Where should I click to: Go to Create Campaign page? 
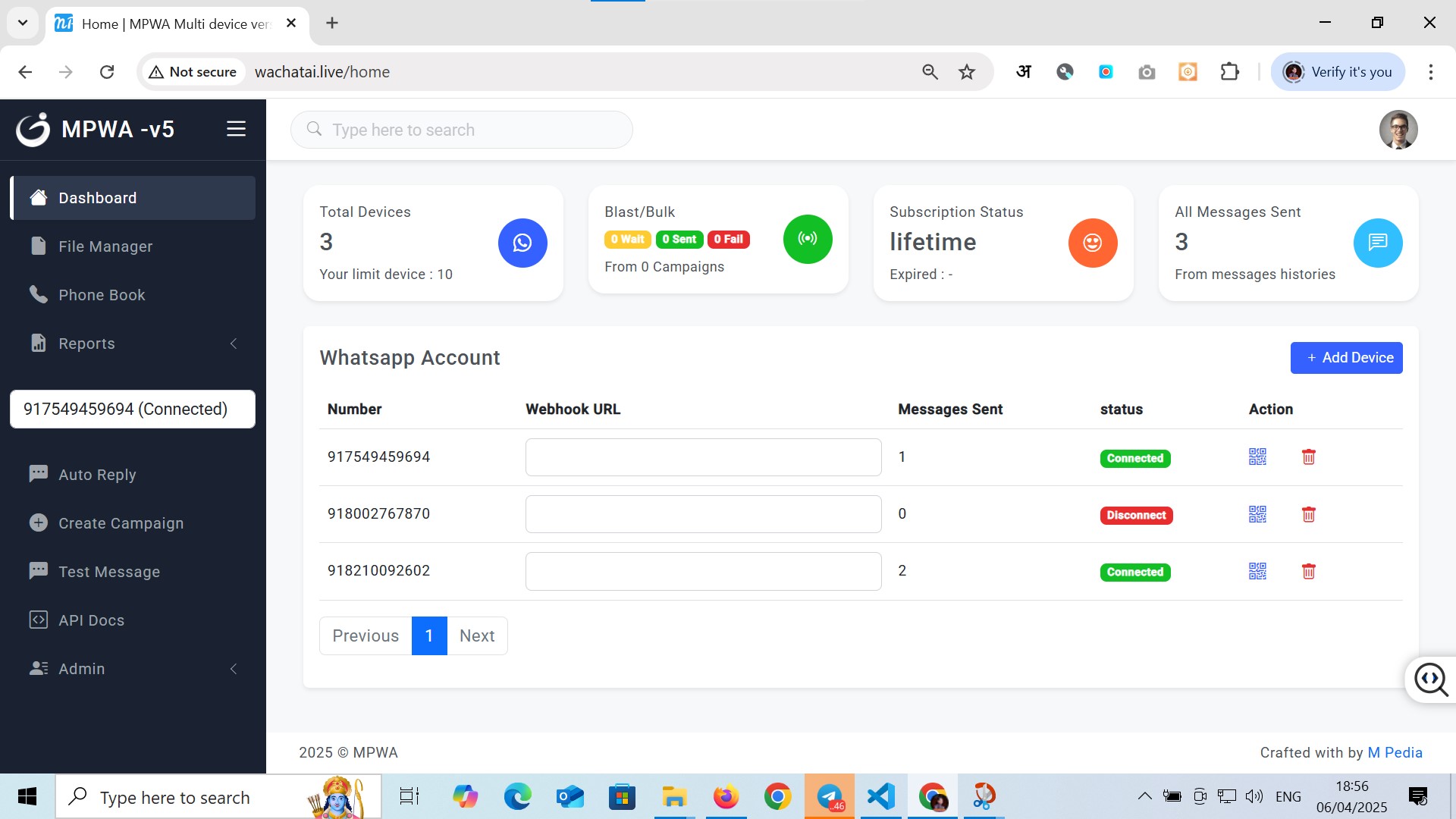click(x=121, y=523)
